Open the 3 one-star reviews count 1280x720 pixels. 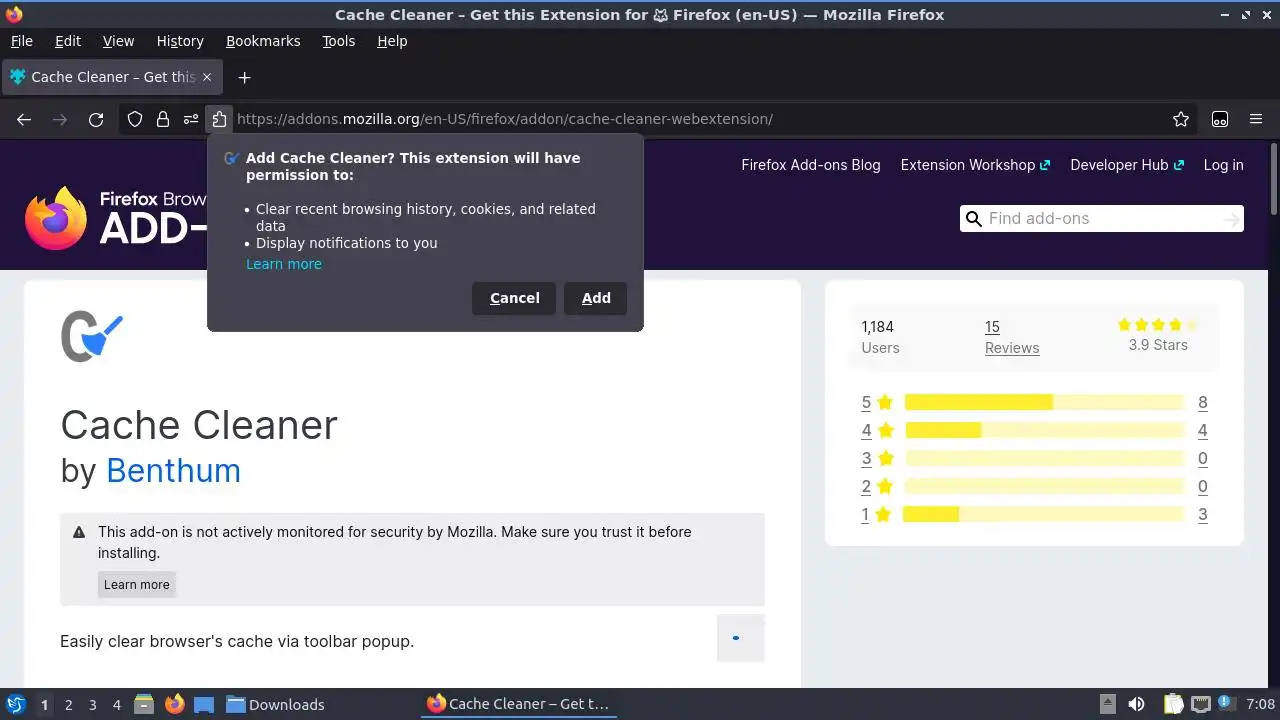(1203, 514)
